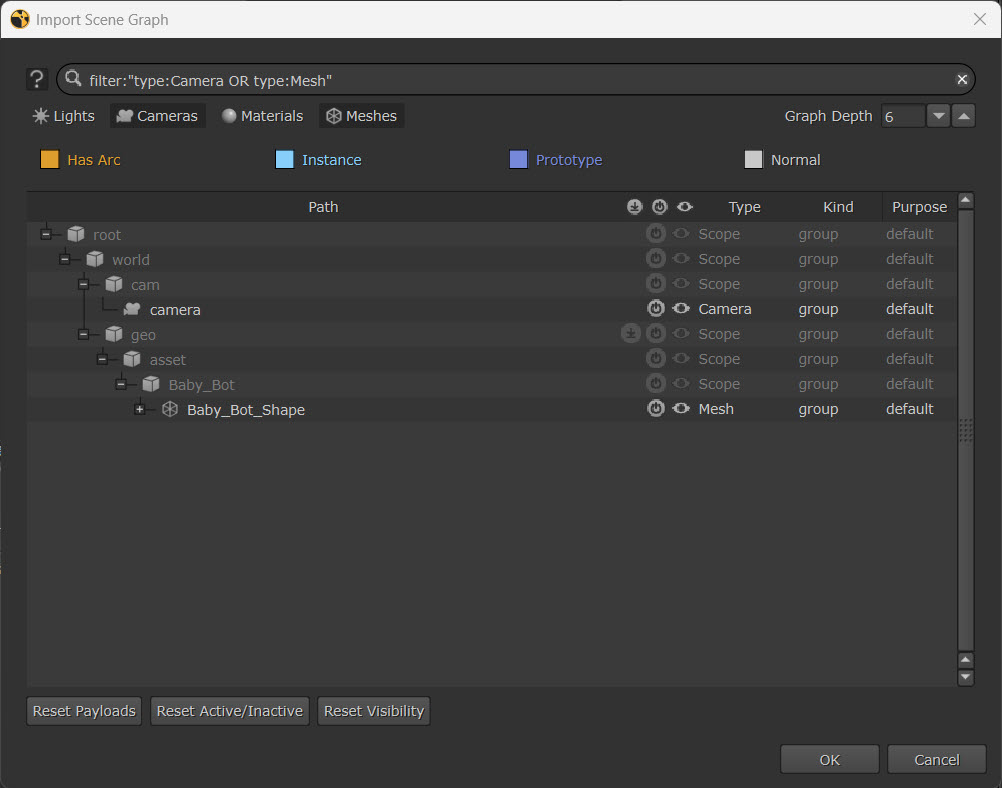Increase Graph Depth with up arrow

[x=963, y=116]
